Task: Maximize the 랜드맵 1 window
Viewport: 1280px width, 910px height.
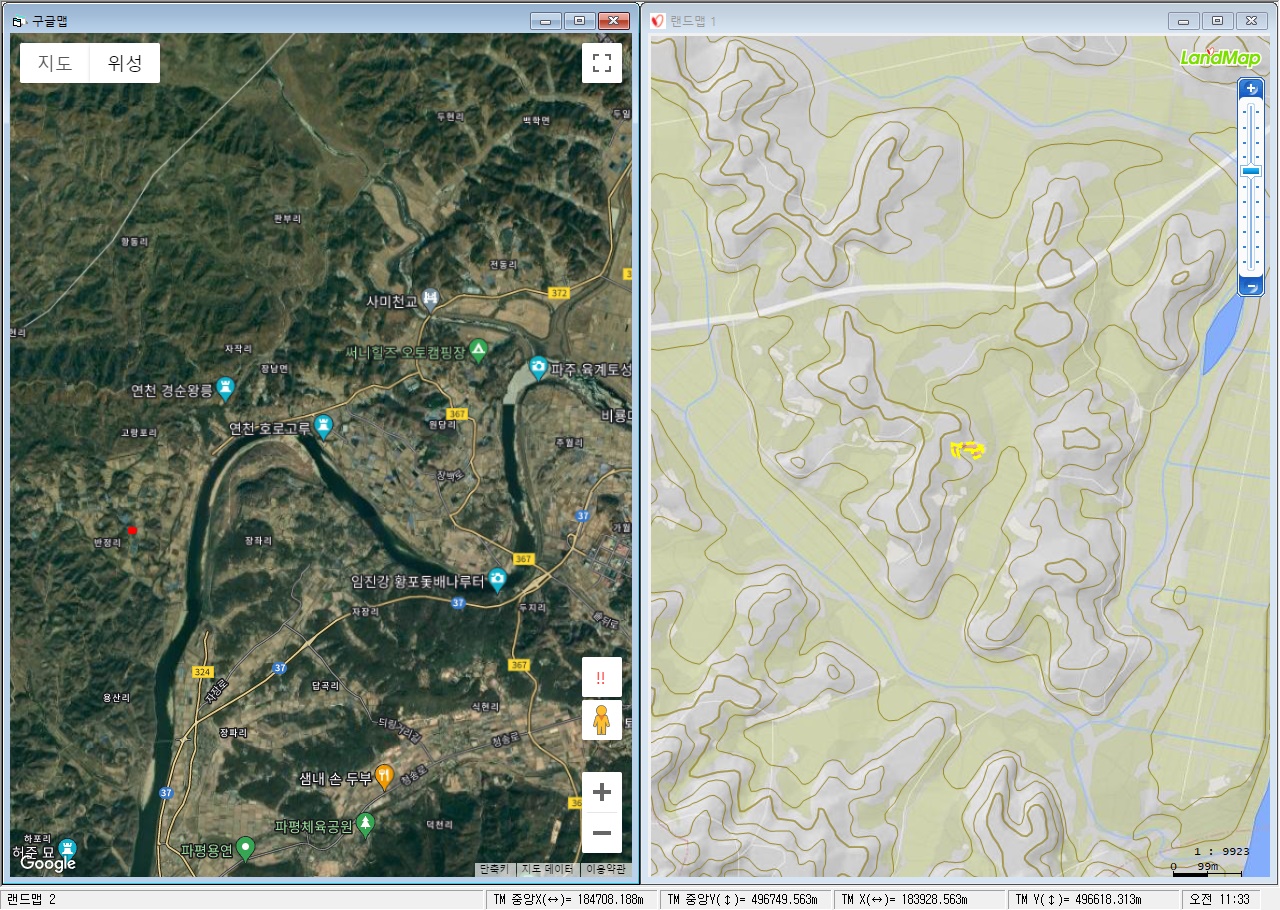Action: (x=1218, y=20)
